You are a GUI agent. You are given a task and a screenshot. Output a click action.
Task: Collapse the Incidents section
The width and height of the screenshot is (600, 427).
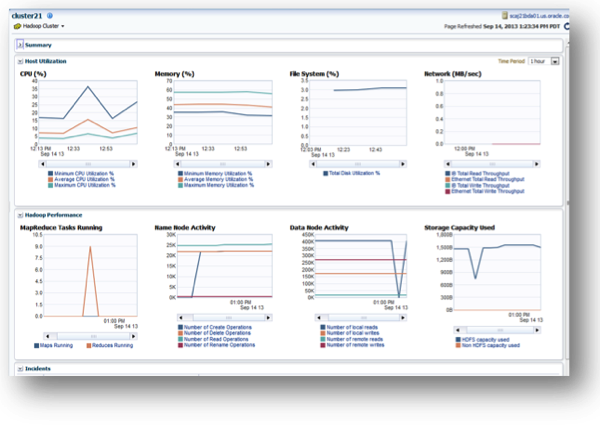pyautogui.click(x=20, y=369)
